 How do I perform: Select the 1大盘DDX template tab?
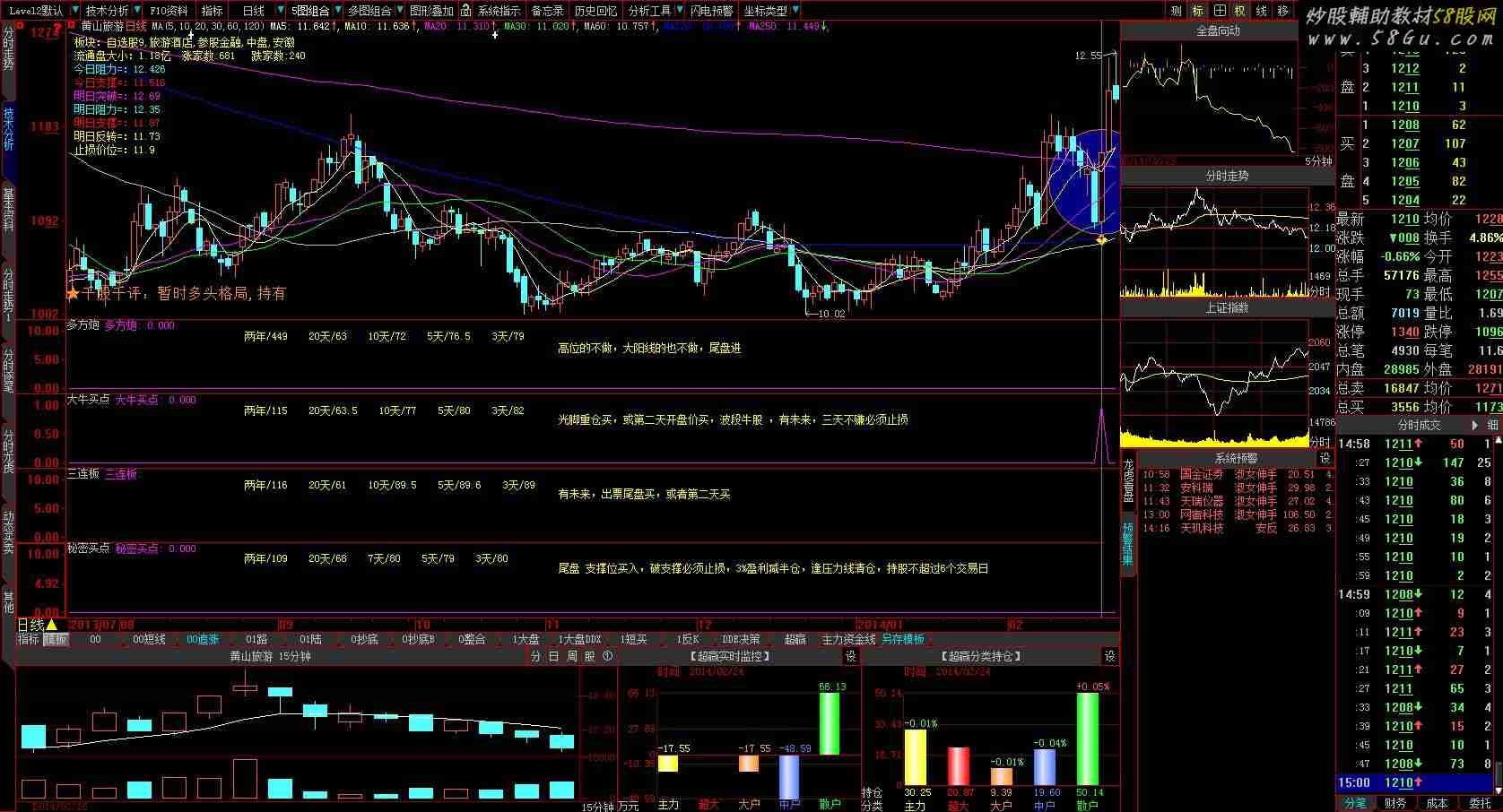pyautogui.click(x=579, y=640)
